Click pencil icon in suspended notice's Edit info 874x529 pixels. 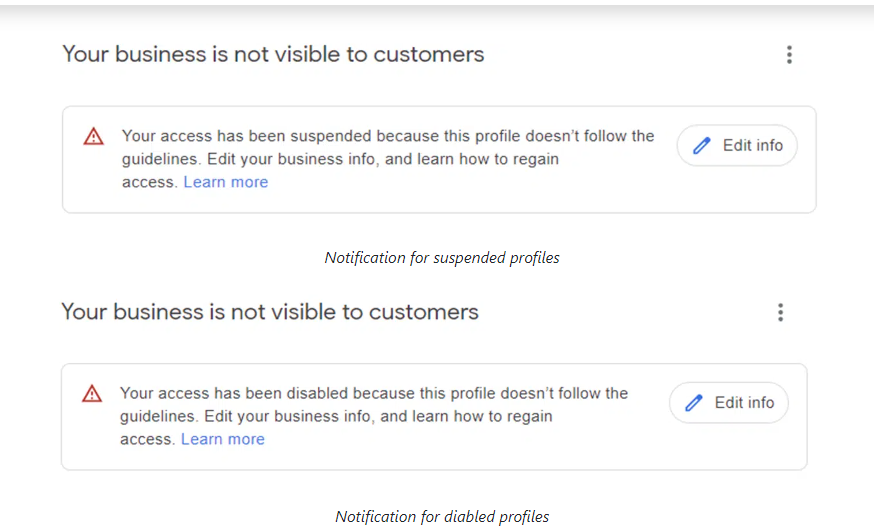point(703,146)
